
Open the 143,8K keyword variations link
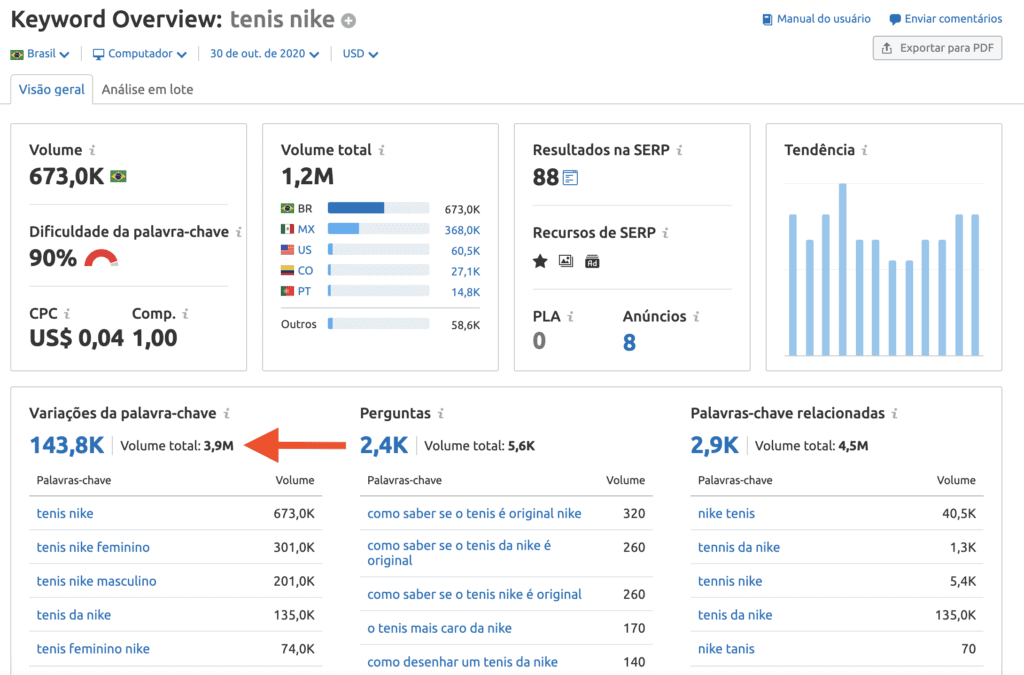pos(67,445)
